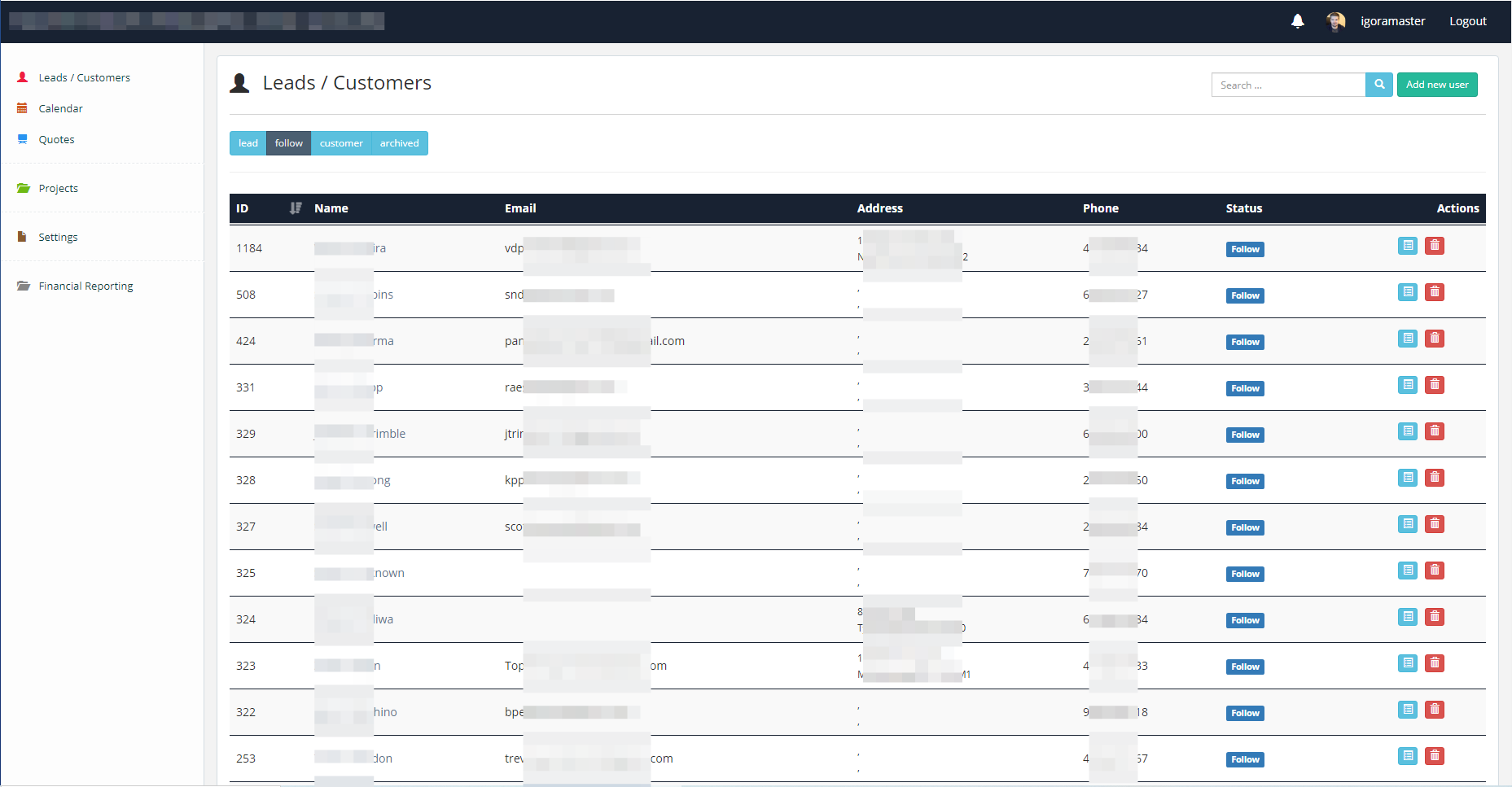
Task: Click the Logout link
Action: pyautogui.click(x=1467, y=21)
